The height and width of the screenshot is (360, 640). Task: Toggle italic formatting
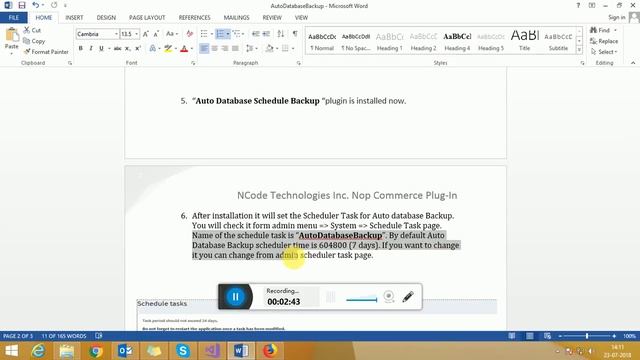pyautogui.click(x=91, y=49)
